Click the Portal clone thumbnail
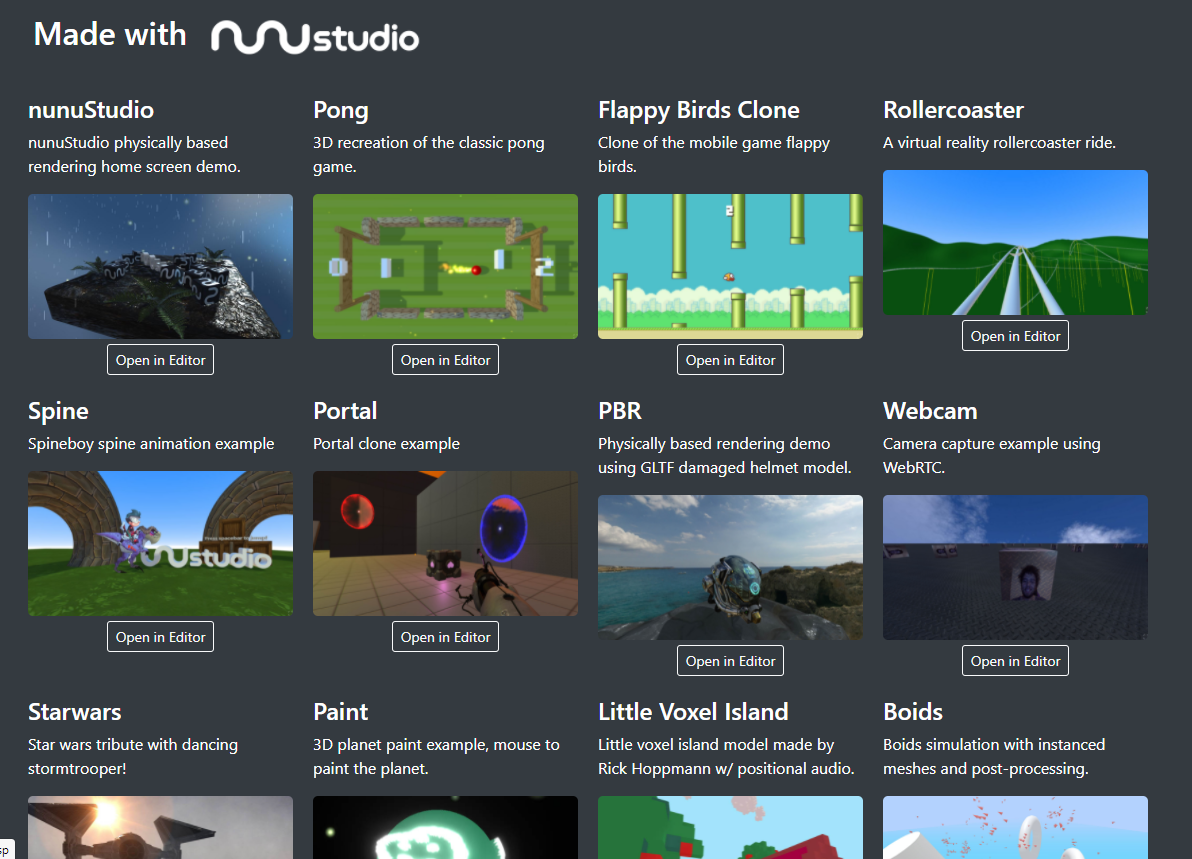The image size is (1192, 859). (445, 544)
